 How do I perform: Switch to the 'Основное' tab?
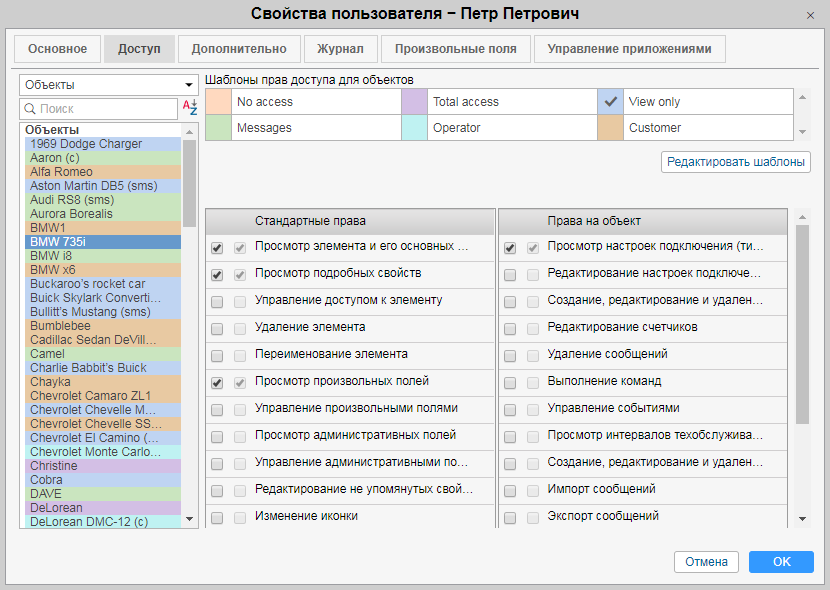pos(57,49)
